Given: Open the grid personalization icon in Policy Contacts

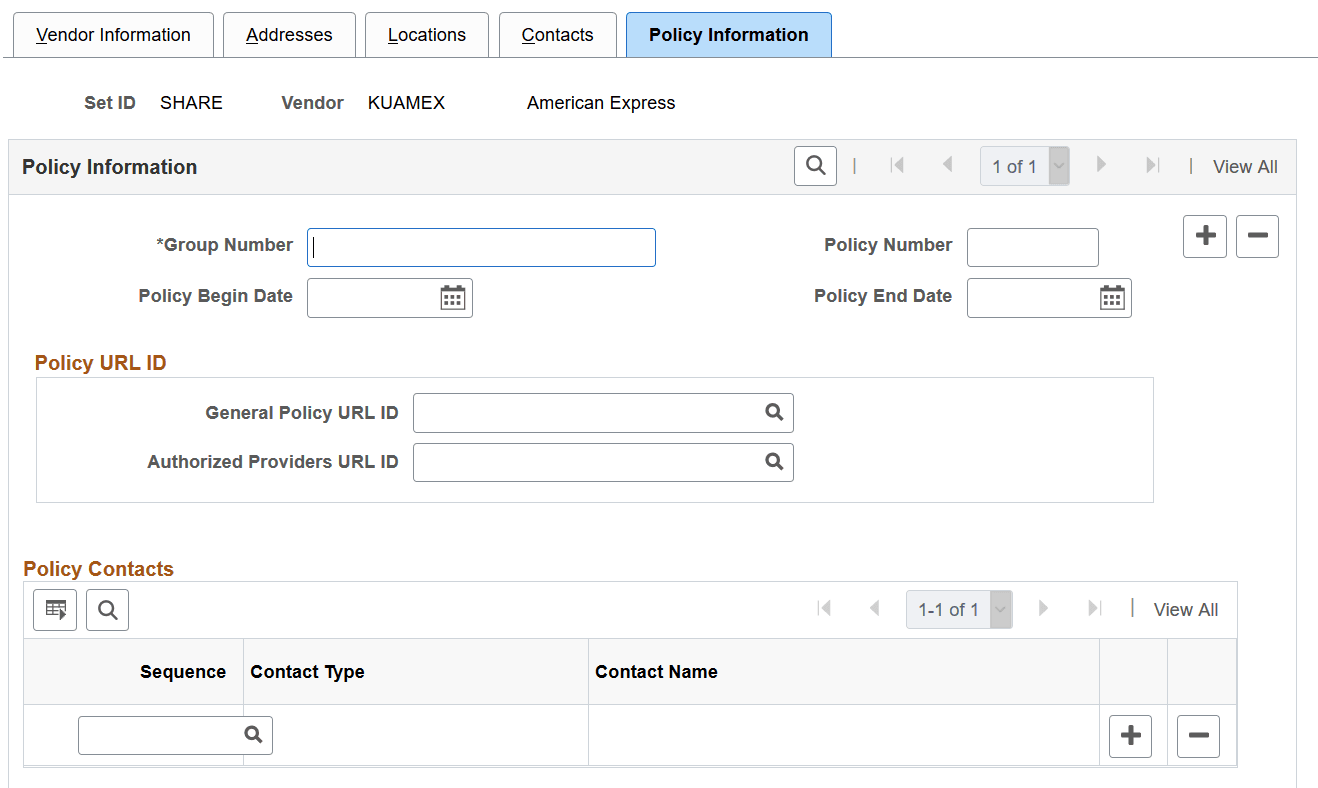Looking at the screenshot, I should click(x=54, y=609).
